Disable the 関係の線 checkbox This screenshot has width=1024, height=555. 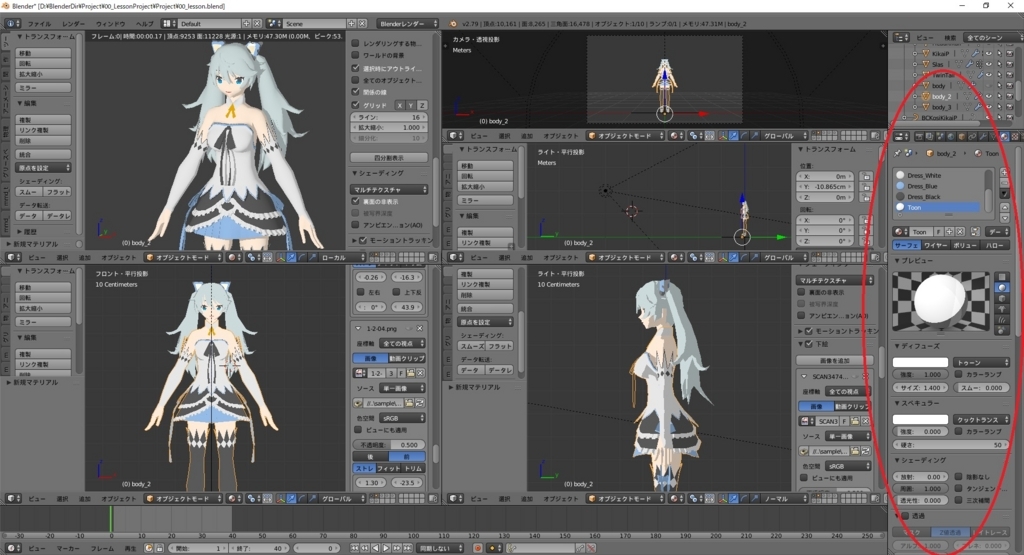tap(356, 92)
